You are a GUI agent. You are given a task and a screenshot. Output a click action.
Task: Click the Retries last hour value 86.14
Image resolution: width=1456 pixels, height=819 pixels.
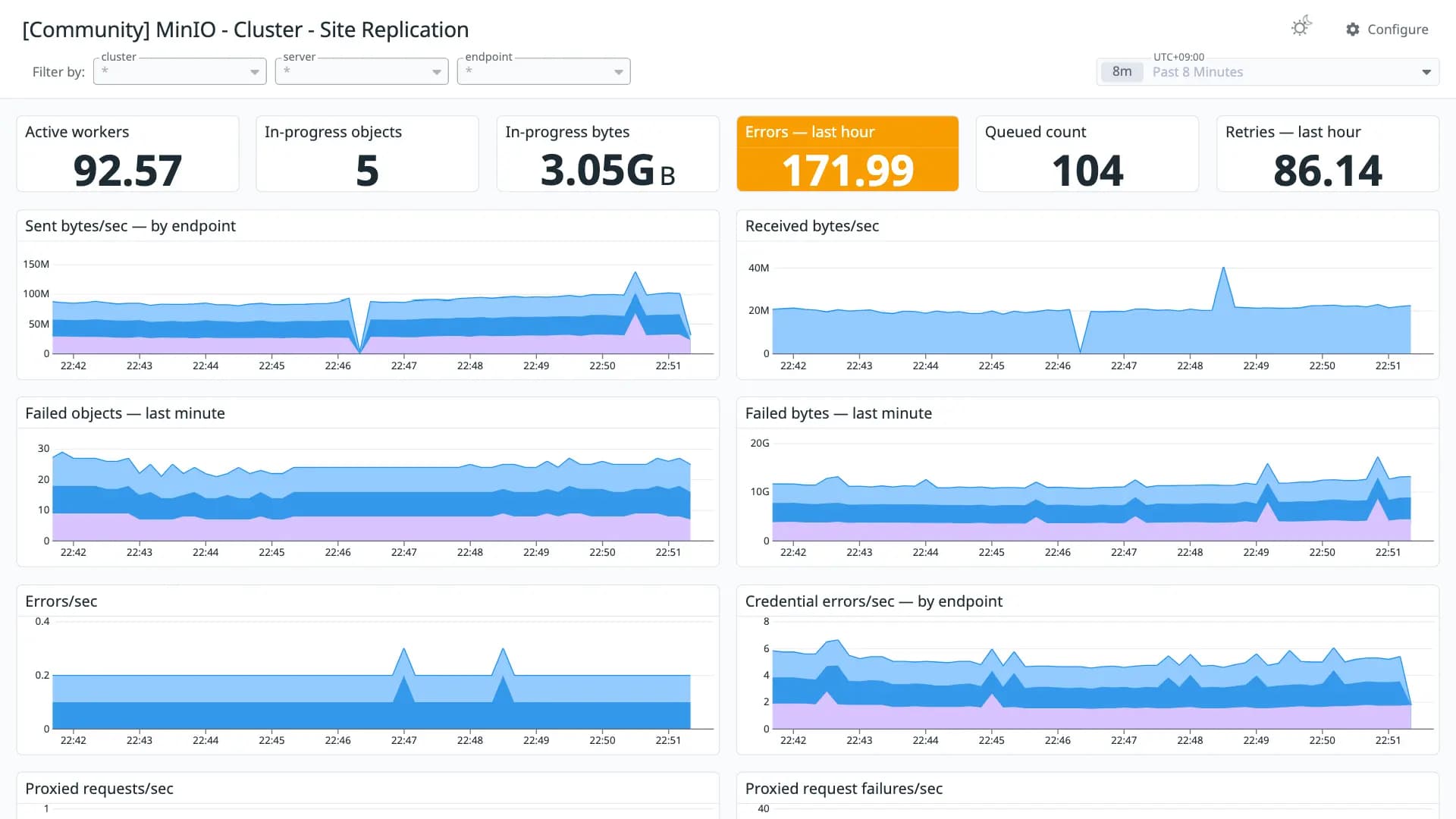pos(1328,171)
